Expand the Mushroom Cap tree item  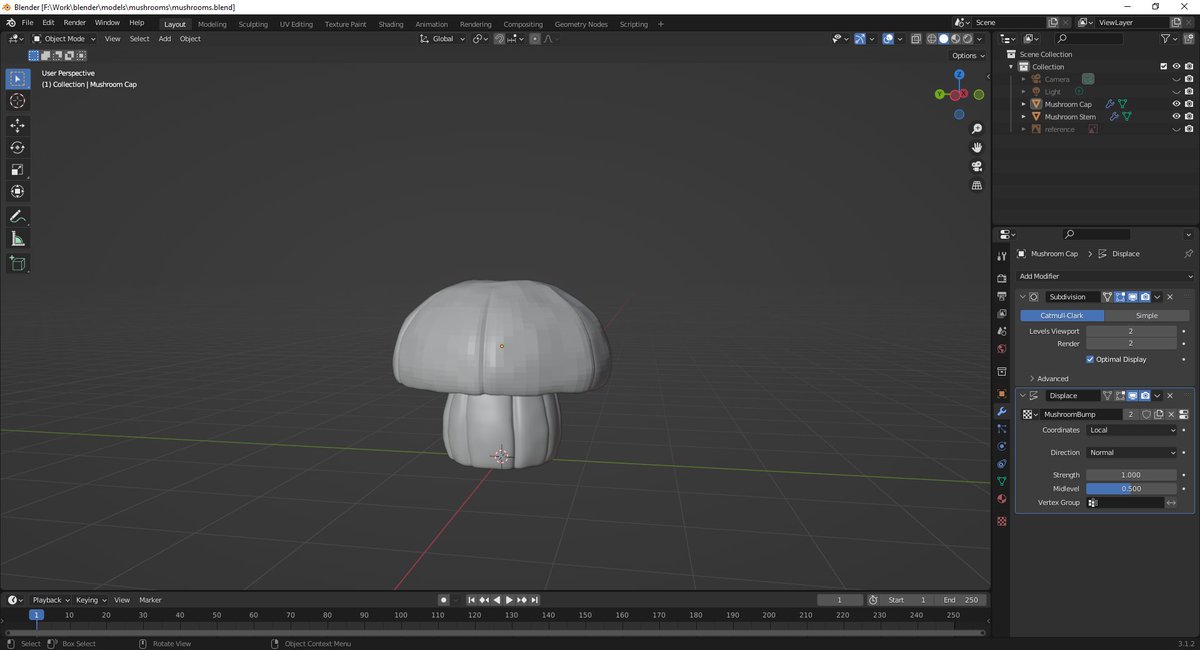1024,104
